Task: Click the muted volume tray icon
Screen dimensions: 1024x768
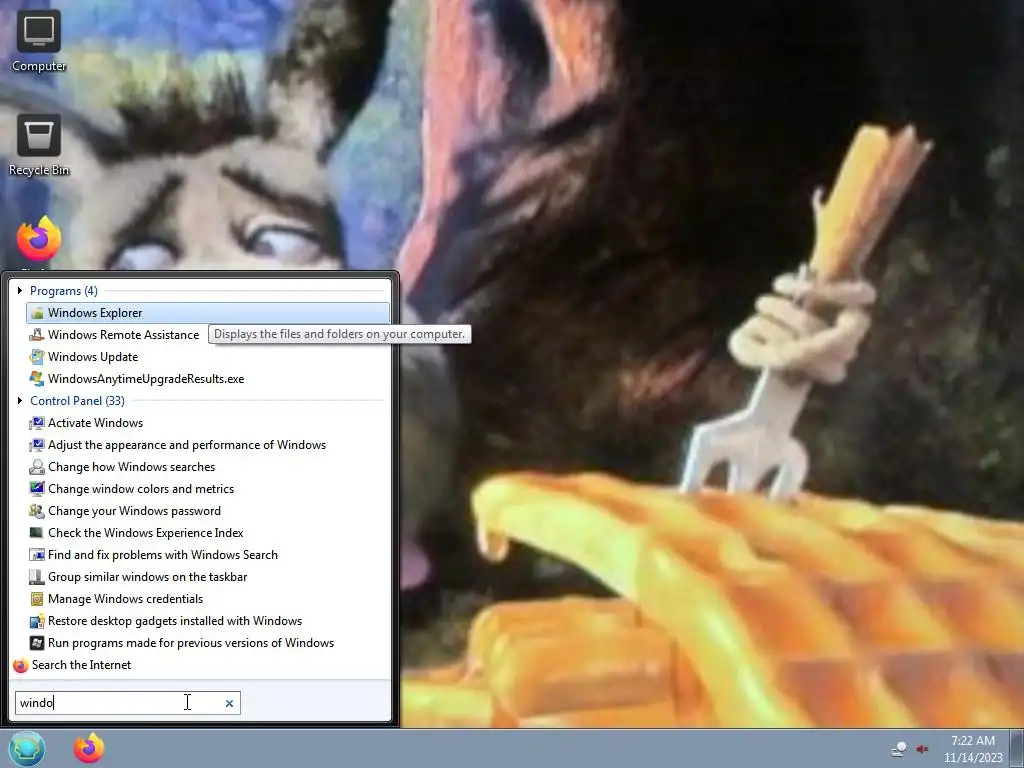Action: (923, 749)
